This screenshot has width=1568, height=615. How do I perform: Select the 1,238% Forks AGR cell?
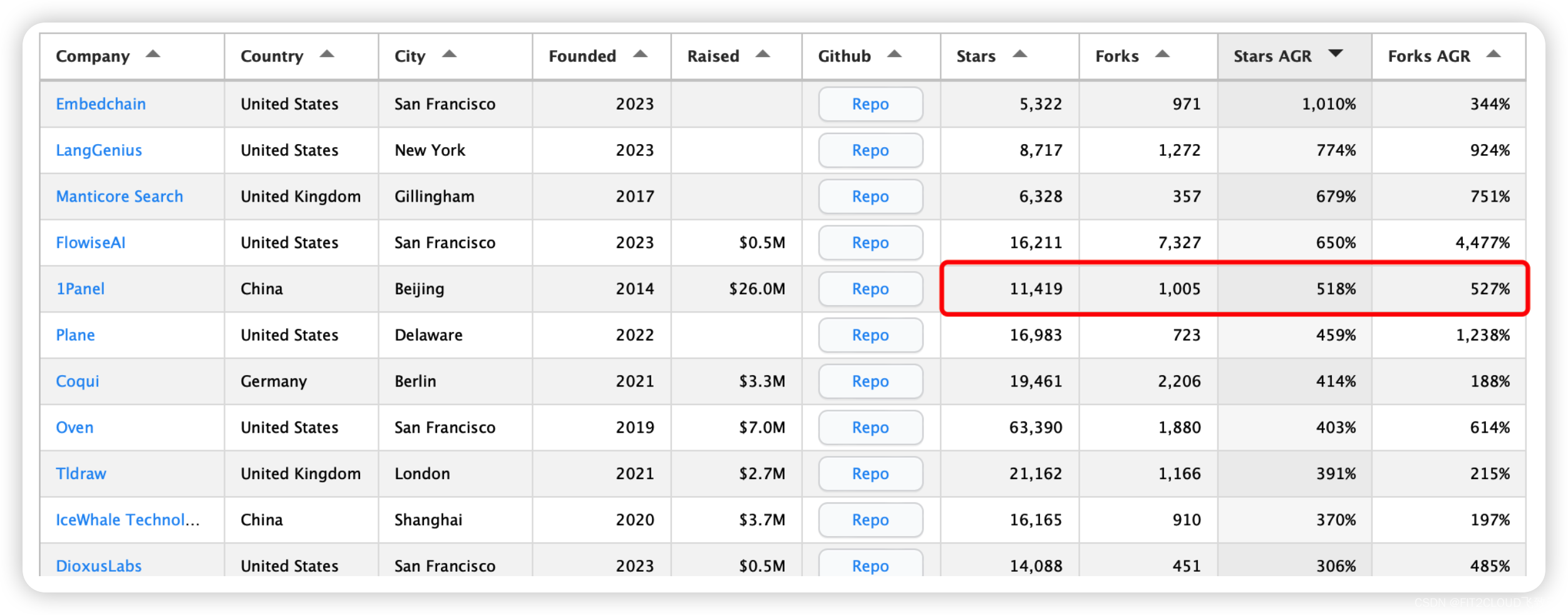coord(1449,335)
